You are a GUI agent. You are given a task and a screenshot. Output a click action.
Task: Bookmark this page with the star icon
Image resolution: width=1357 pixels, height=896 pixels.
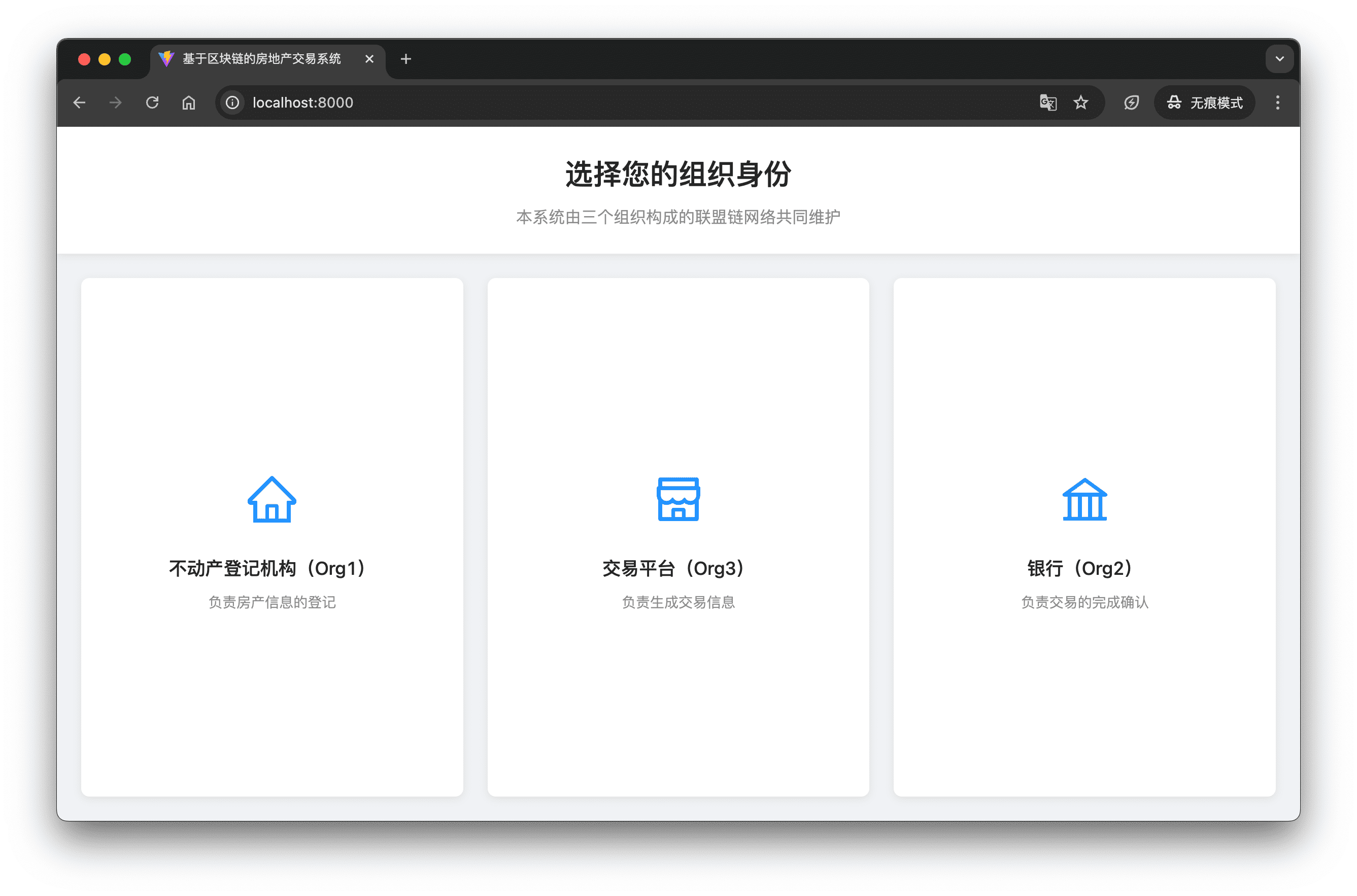[x=1080, y=103]
